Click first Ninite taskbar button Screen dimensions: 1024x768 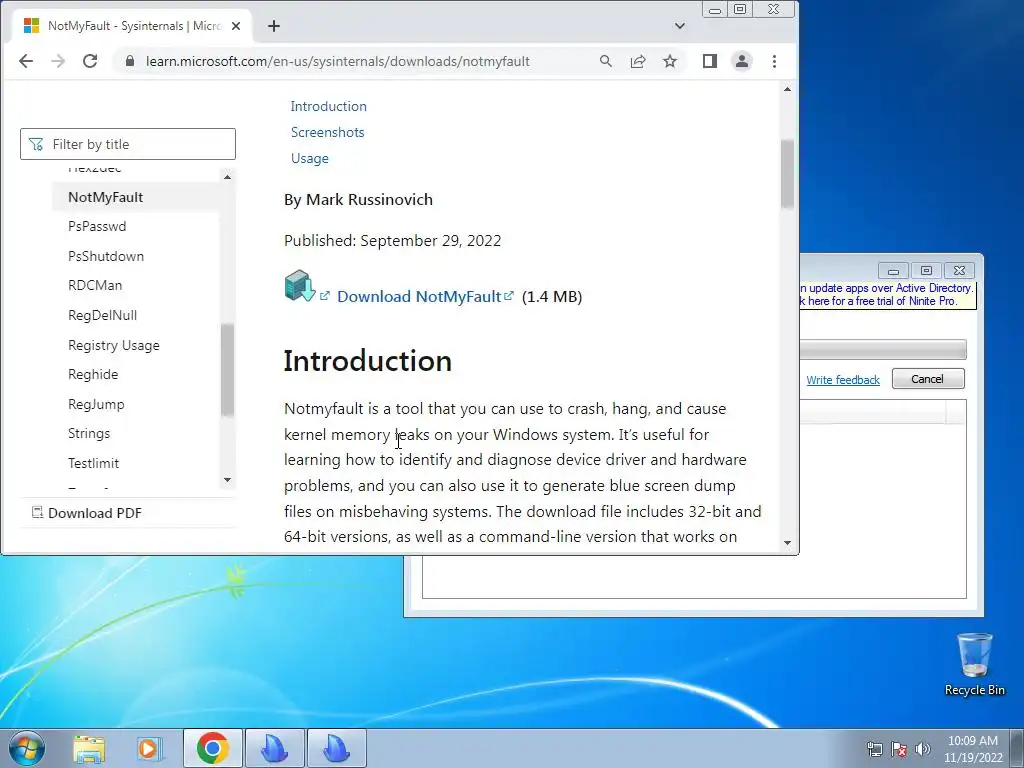(x=274, y=748)
